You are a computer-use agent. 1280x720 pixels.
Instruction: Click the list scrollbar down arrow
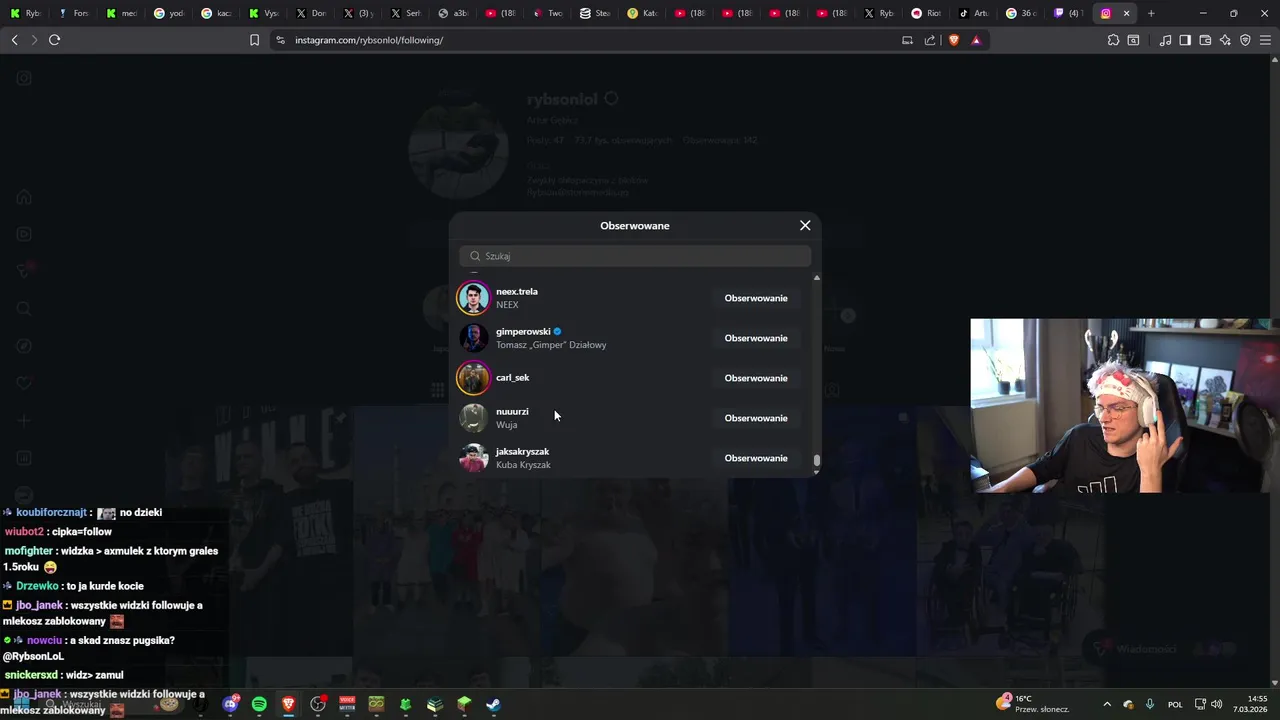[x=817, y=472]
